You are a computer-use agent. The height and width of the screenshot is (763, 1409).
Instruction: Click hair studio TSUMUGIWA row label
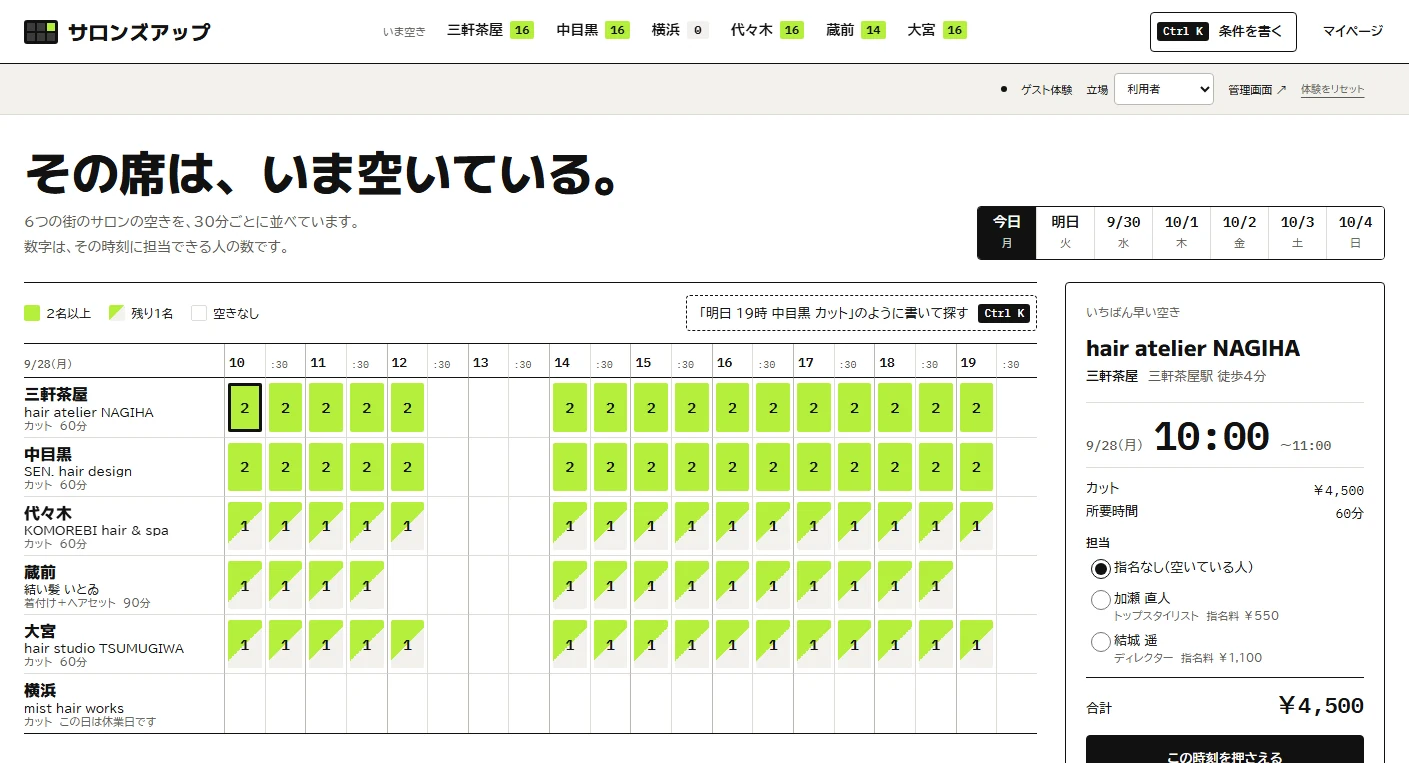104,648
